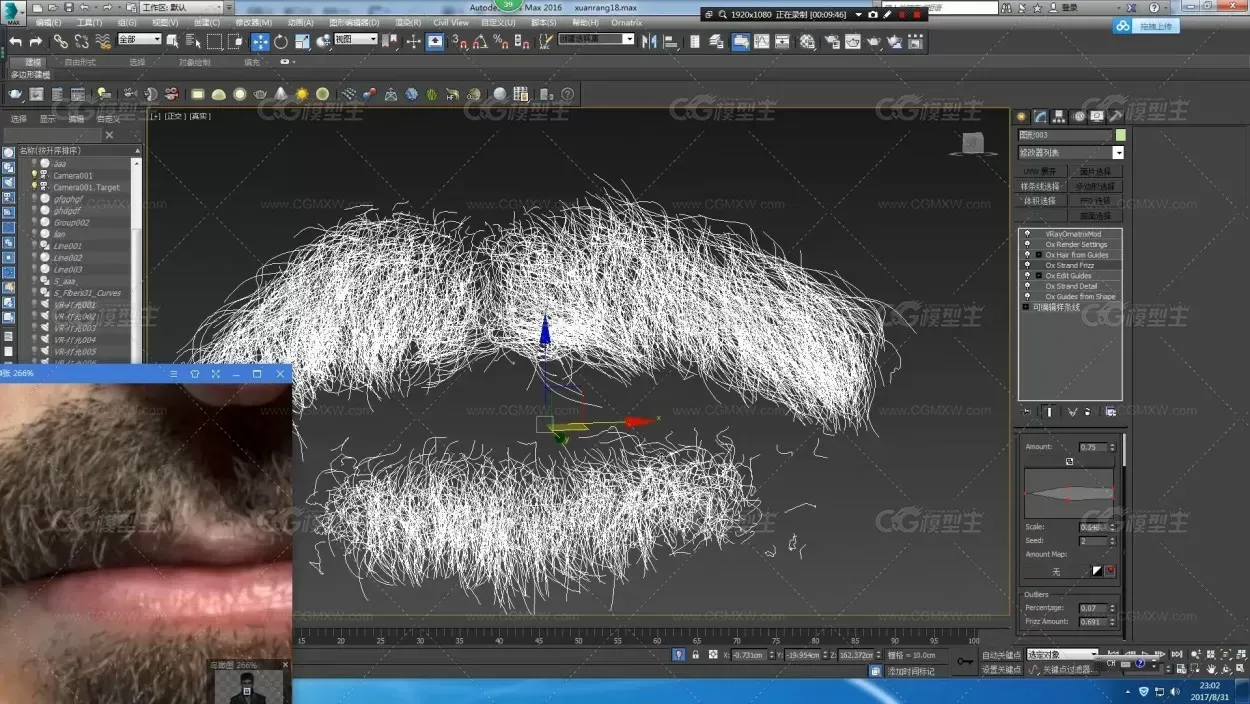Image resolution: width=1250 pixels, height=704 pixels.
Task: Click the Redo arrow in main toolbar
Action: tap(36, 41)
